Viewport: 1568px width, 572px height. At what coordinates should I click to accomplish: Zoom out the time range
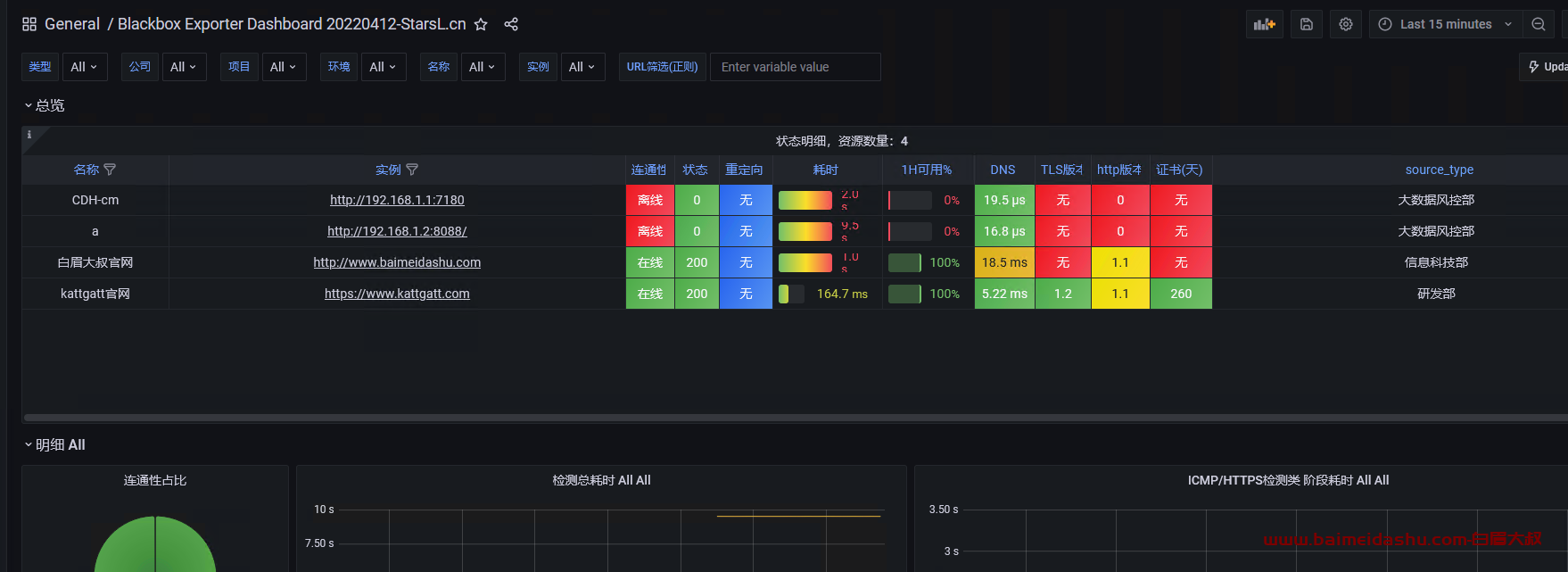[1539, 24]
